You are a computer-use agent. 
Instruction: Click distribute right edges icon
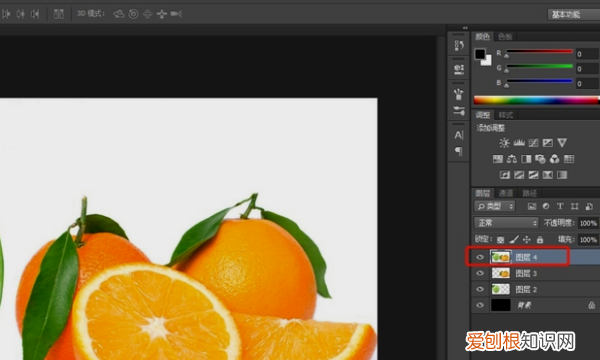(x=35, y=14)
